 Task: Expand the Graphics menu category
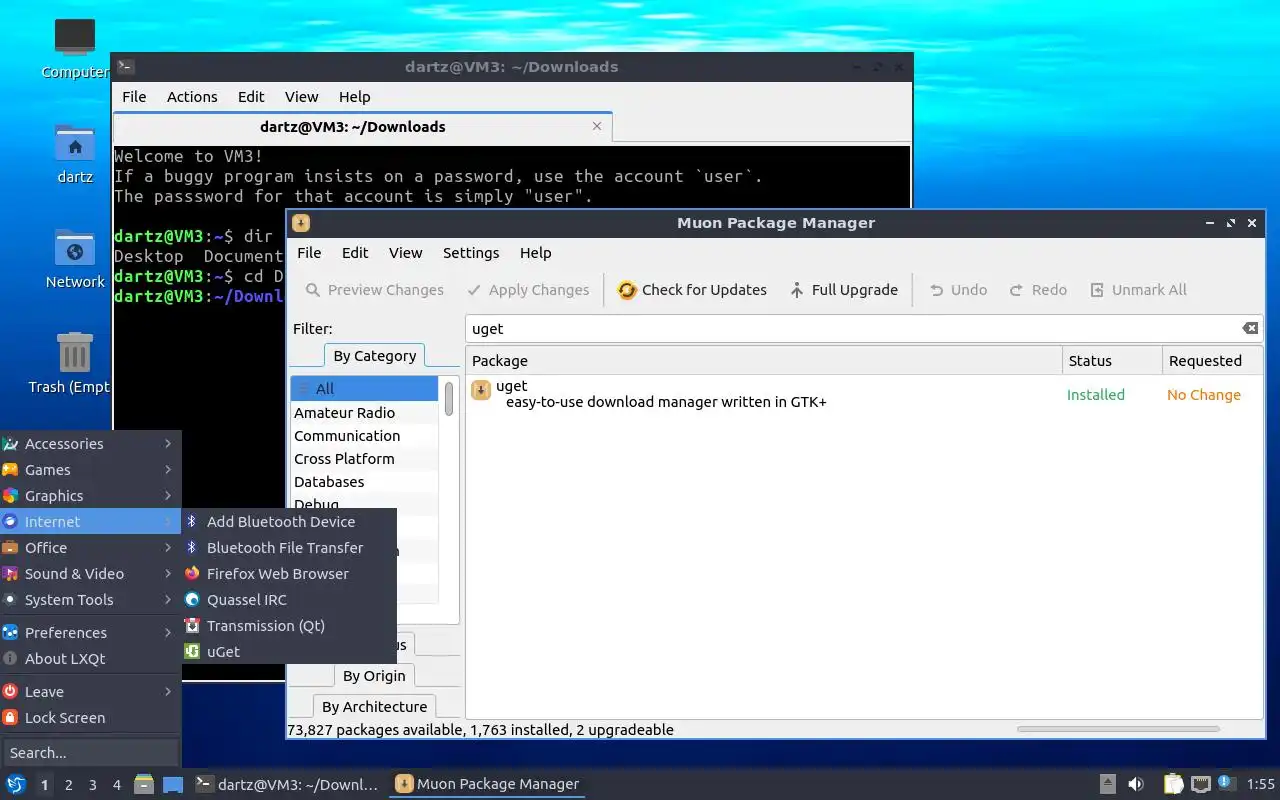(x=90, y=496)
